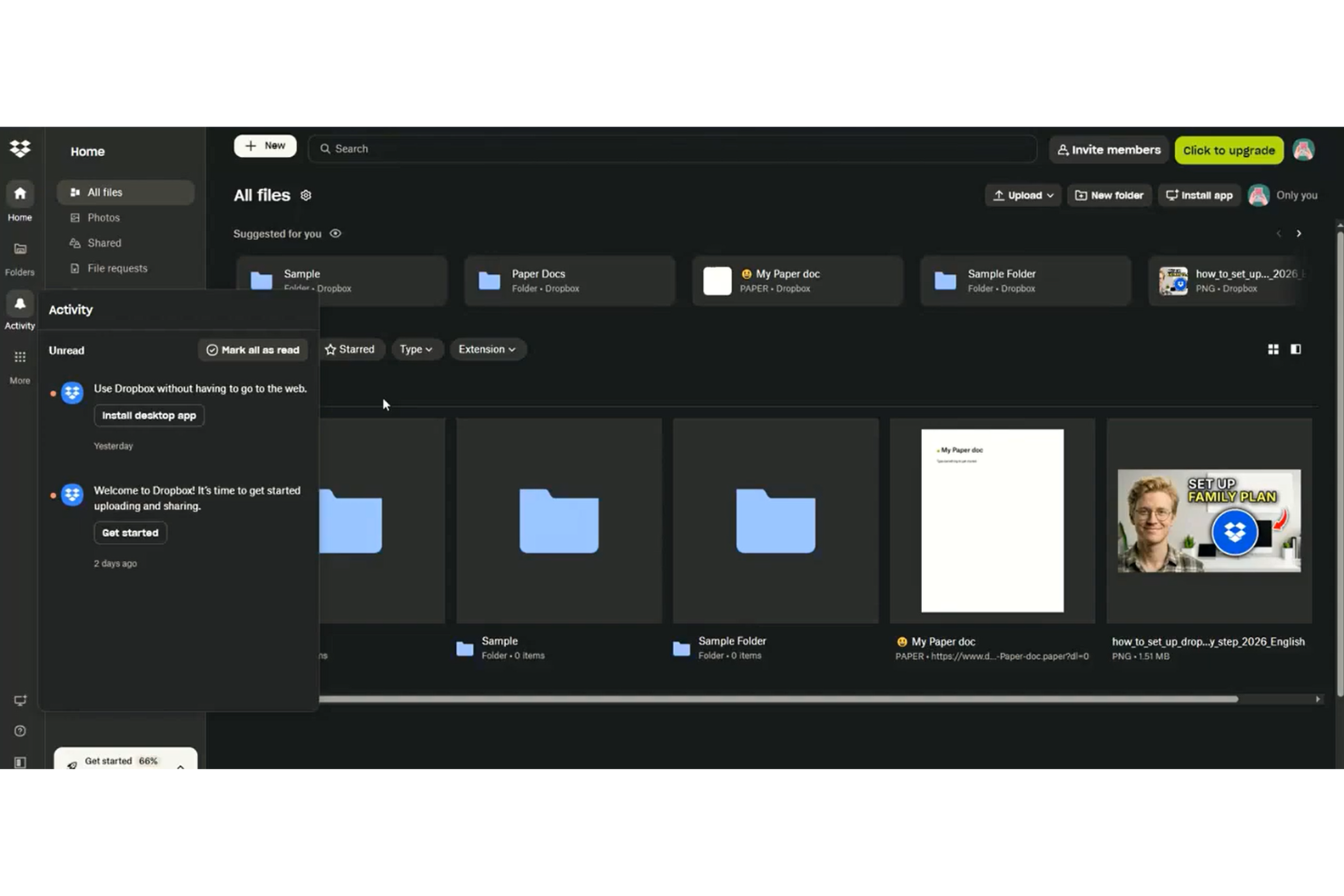Create a New folder
1344x896 pixels.
[x=1109, y=195]
